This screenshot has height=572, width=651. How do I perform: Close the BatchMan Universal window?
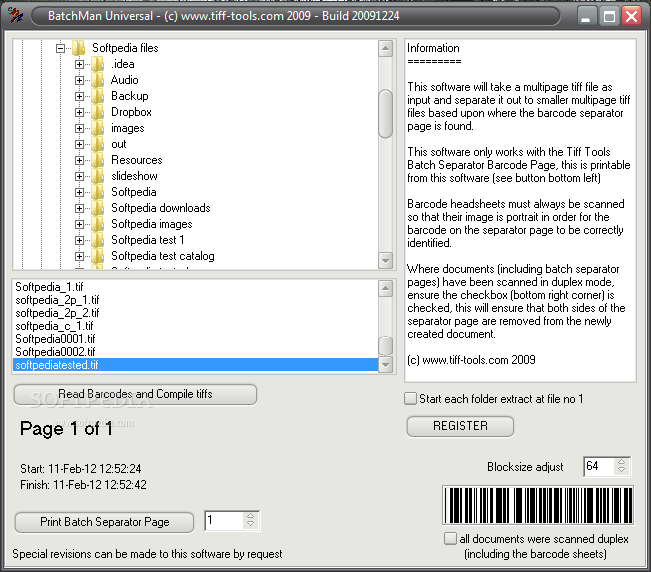[x=632, y=17]
